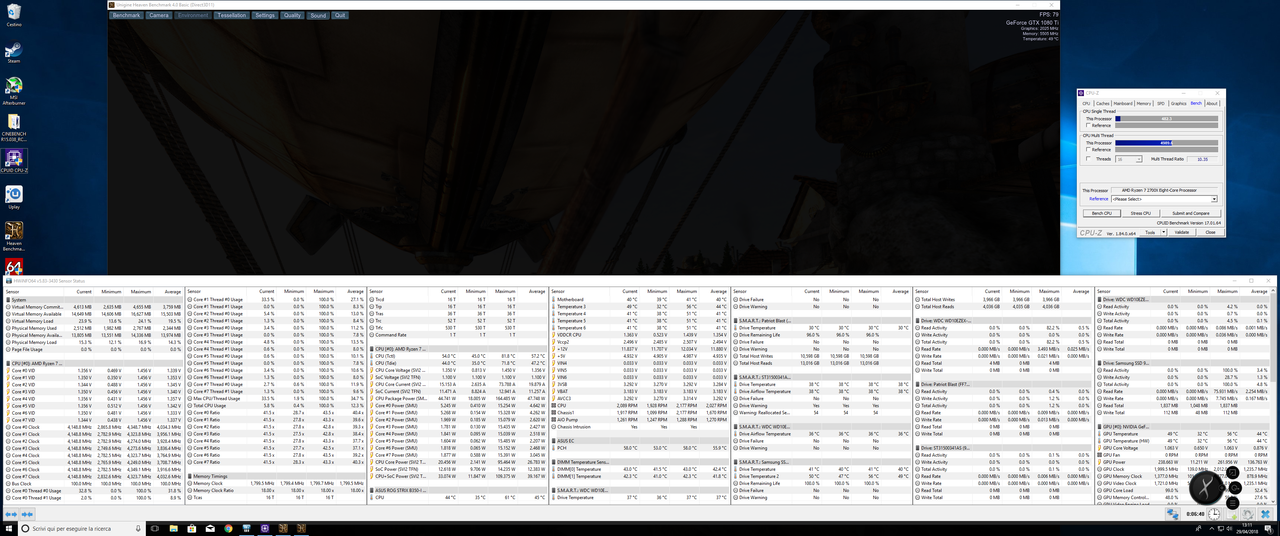Click the Bench CPU button
The image size is (1280, 536).
click(1102, 213)
